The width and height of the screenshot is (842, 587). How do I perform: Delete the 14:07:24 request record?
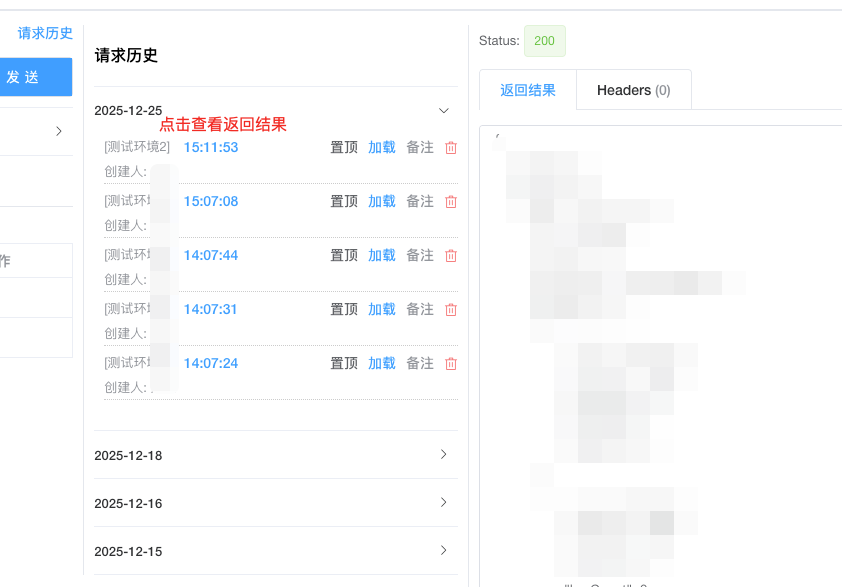tap(451, 364)
